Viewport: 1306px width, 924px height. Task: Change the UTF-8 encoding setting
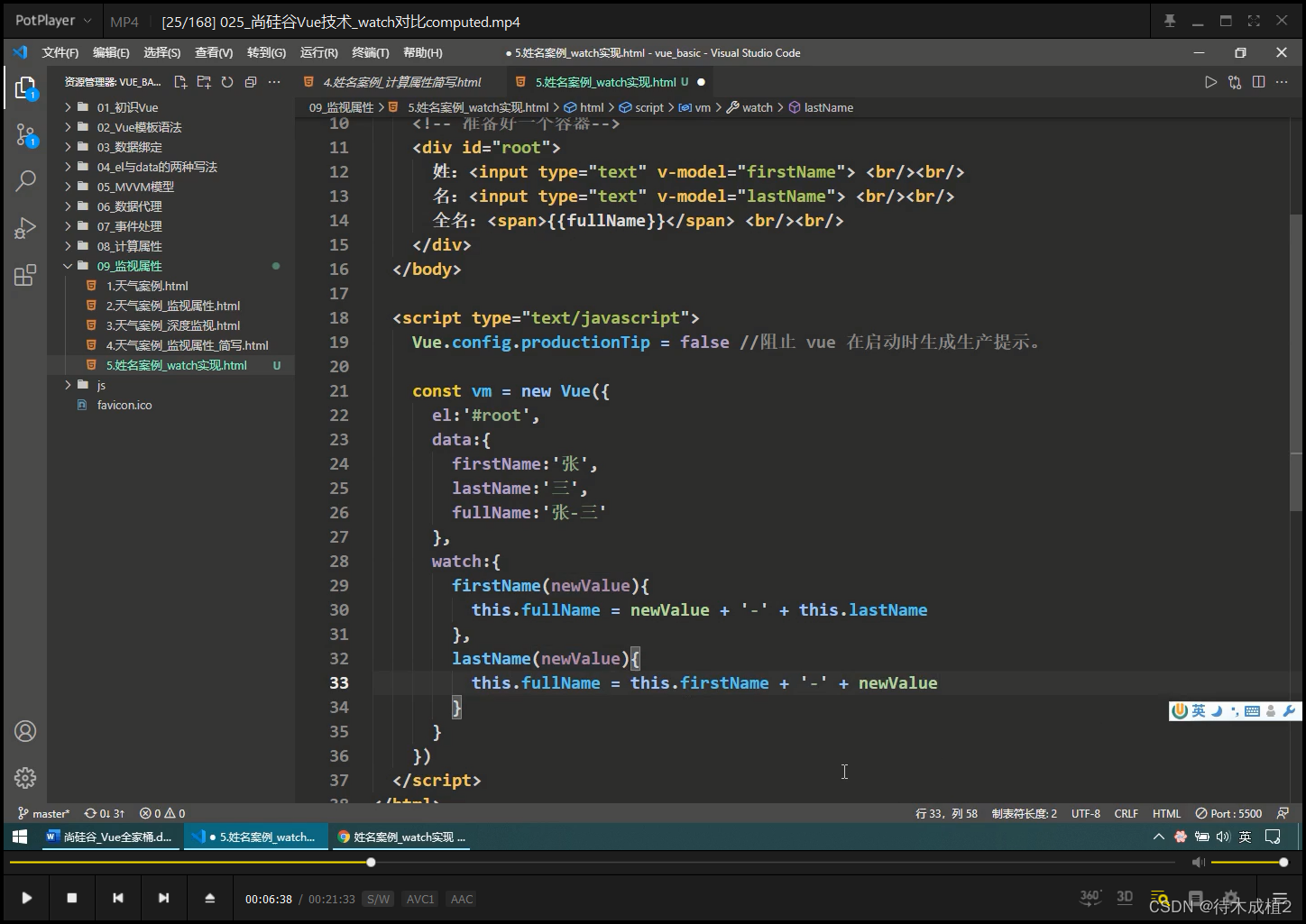tap(1086, 813)
